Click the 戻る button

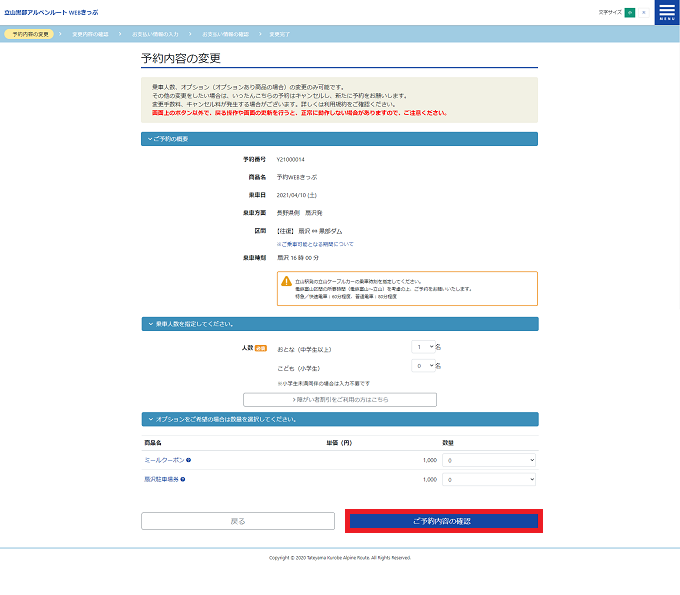tap(238, 521)
